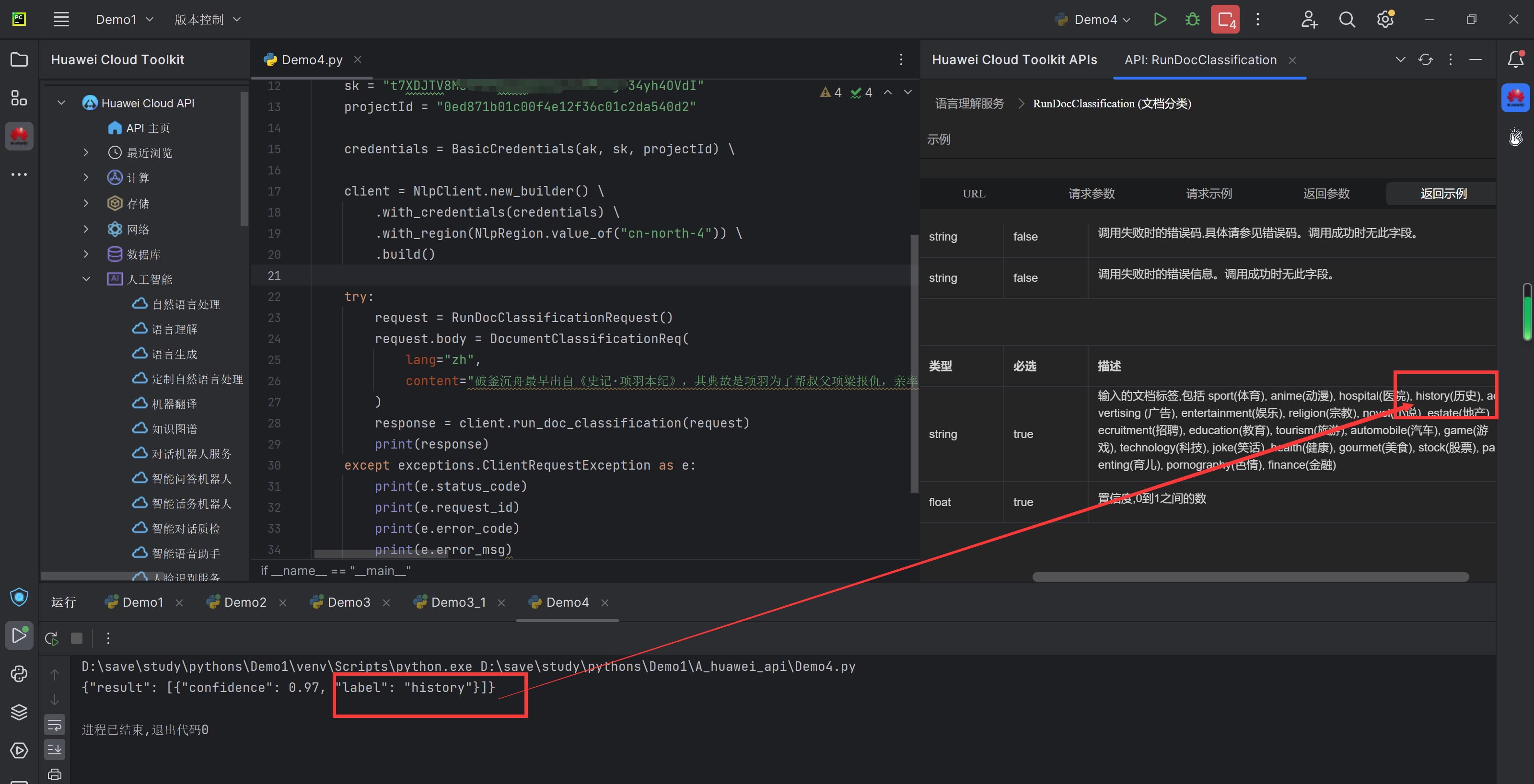The height and width of the screenshot is (784, 1534).
Task: Open Python Console tool window
Action: [19, 674]
